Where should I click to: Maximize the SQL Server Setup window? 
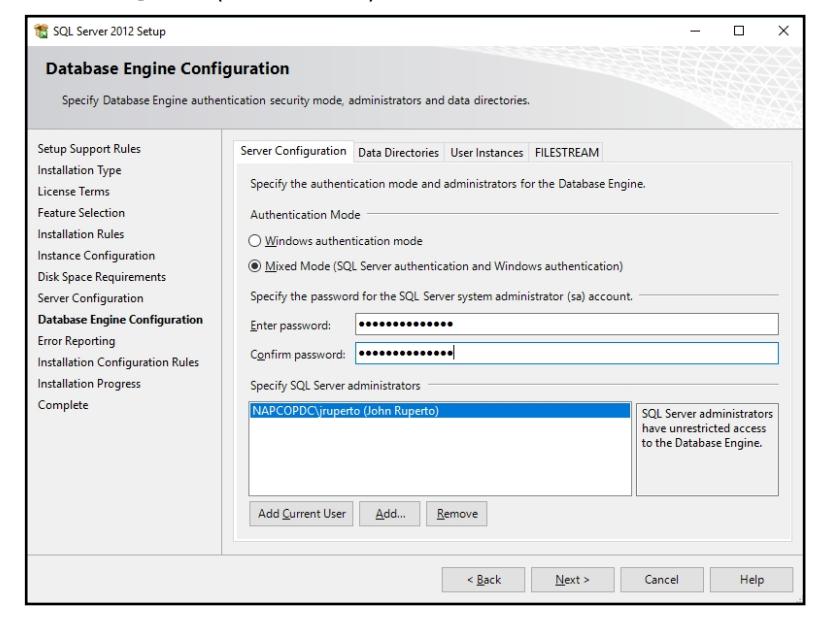pos(739,31)
